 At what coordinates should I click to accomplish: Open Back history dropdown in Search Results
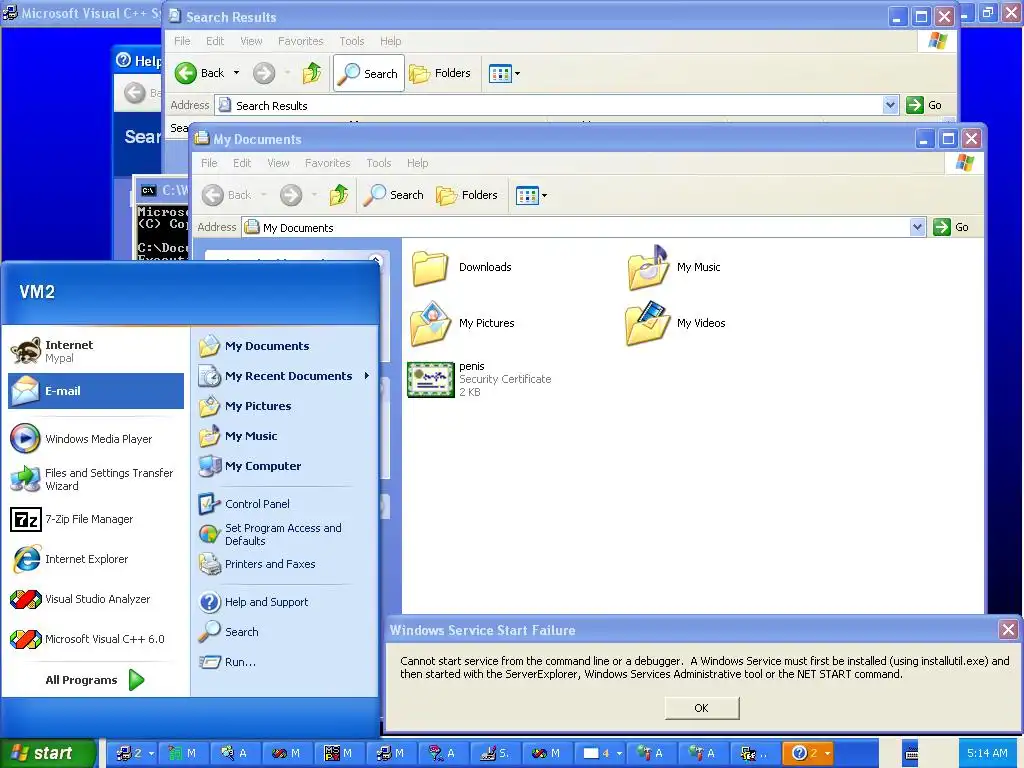point(236,73)
